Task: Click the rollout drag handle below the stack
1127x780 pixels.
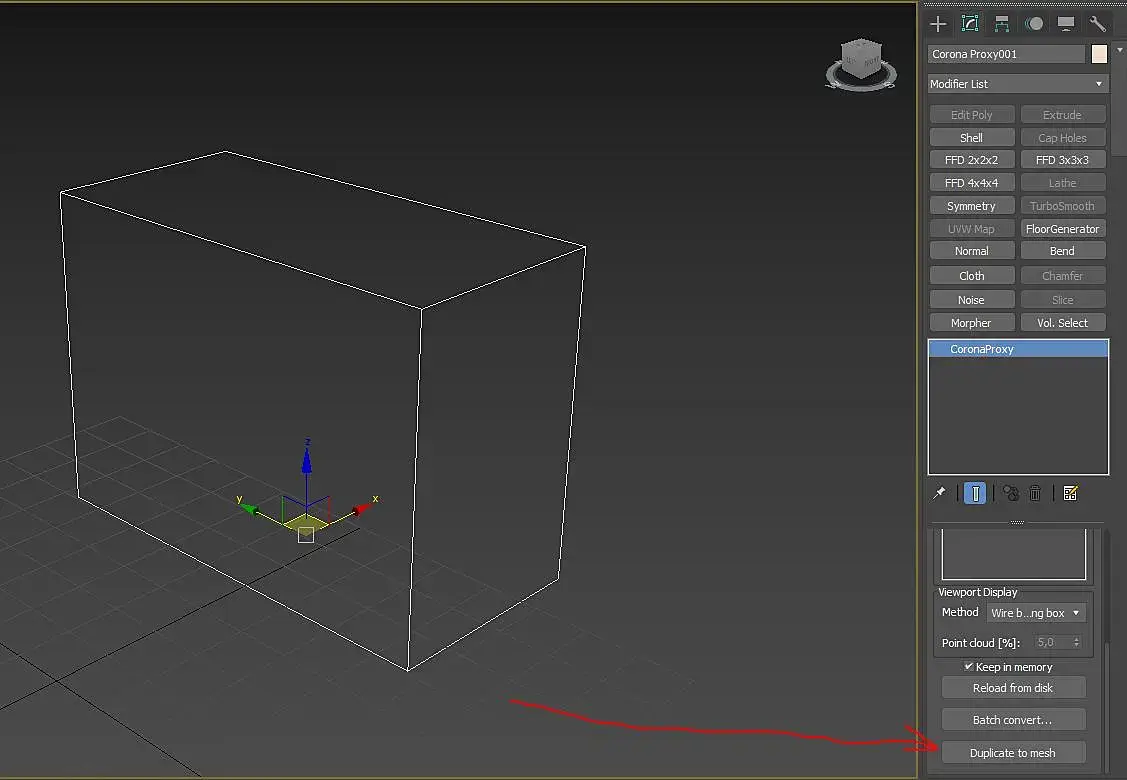Action: click(1017, 522)
